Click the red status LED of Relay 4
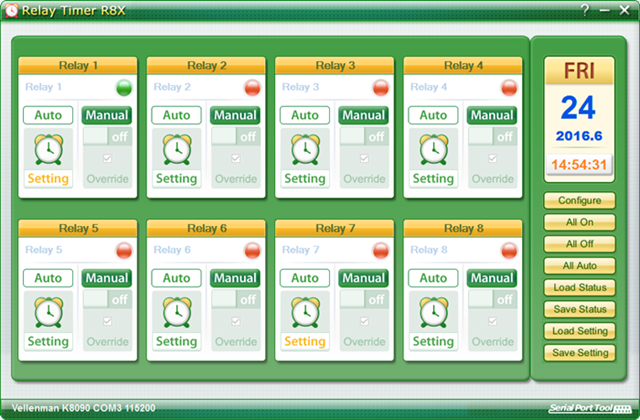 pos(509,88)
